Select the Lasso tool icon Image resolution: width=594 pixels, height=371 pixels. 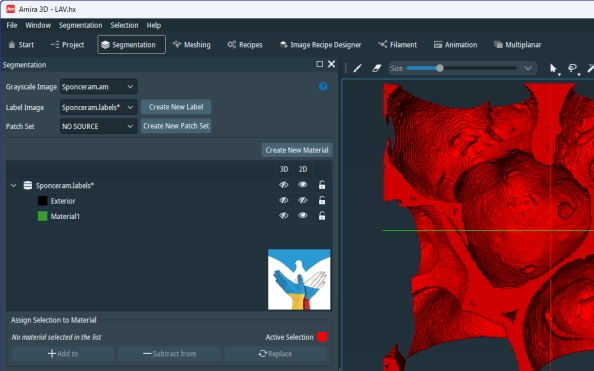(572, 68)
